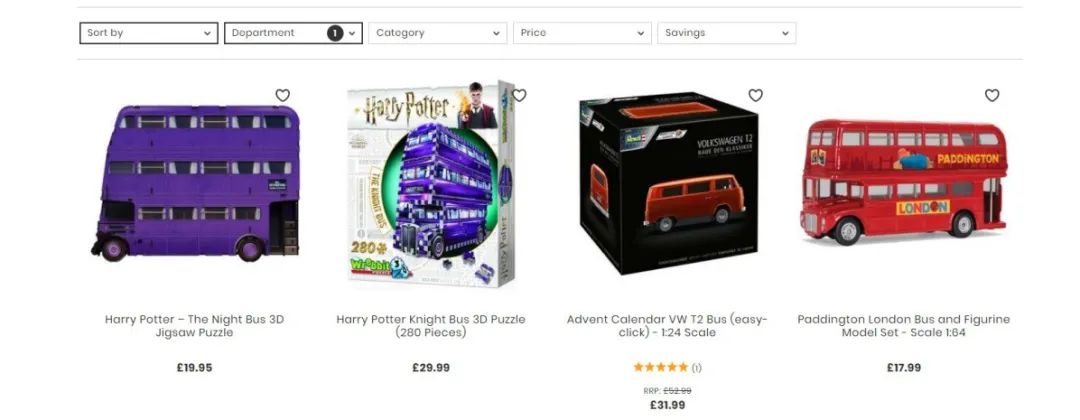
Task: Open Paddington London Bus and Figurine Model link
Action: coord(904,326)
